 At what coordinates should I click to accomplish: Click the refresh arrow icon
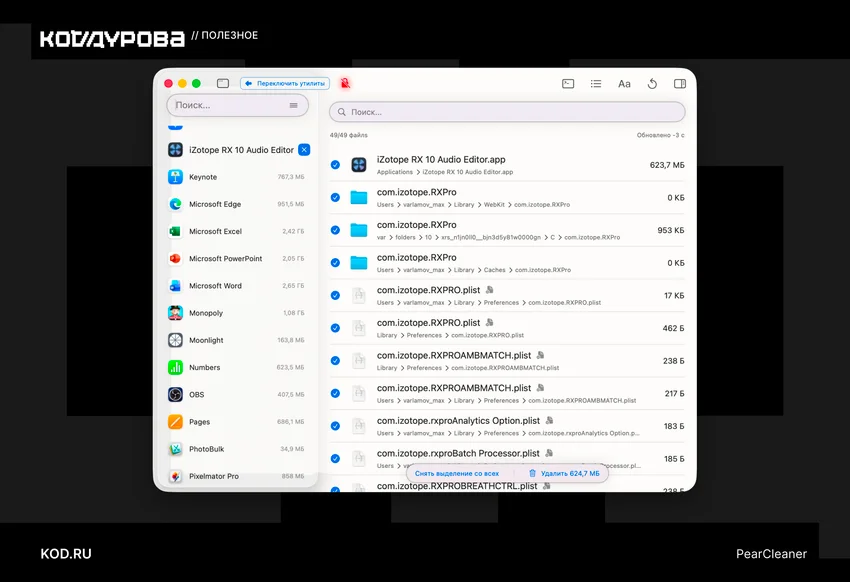click(x=652, y=83)
